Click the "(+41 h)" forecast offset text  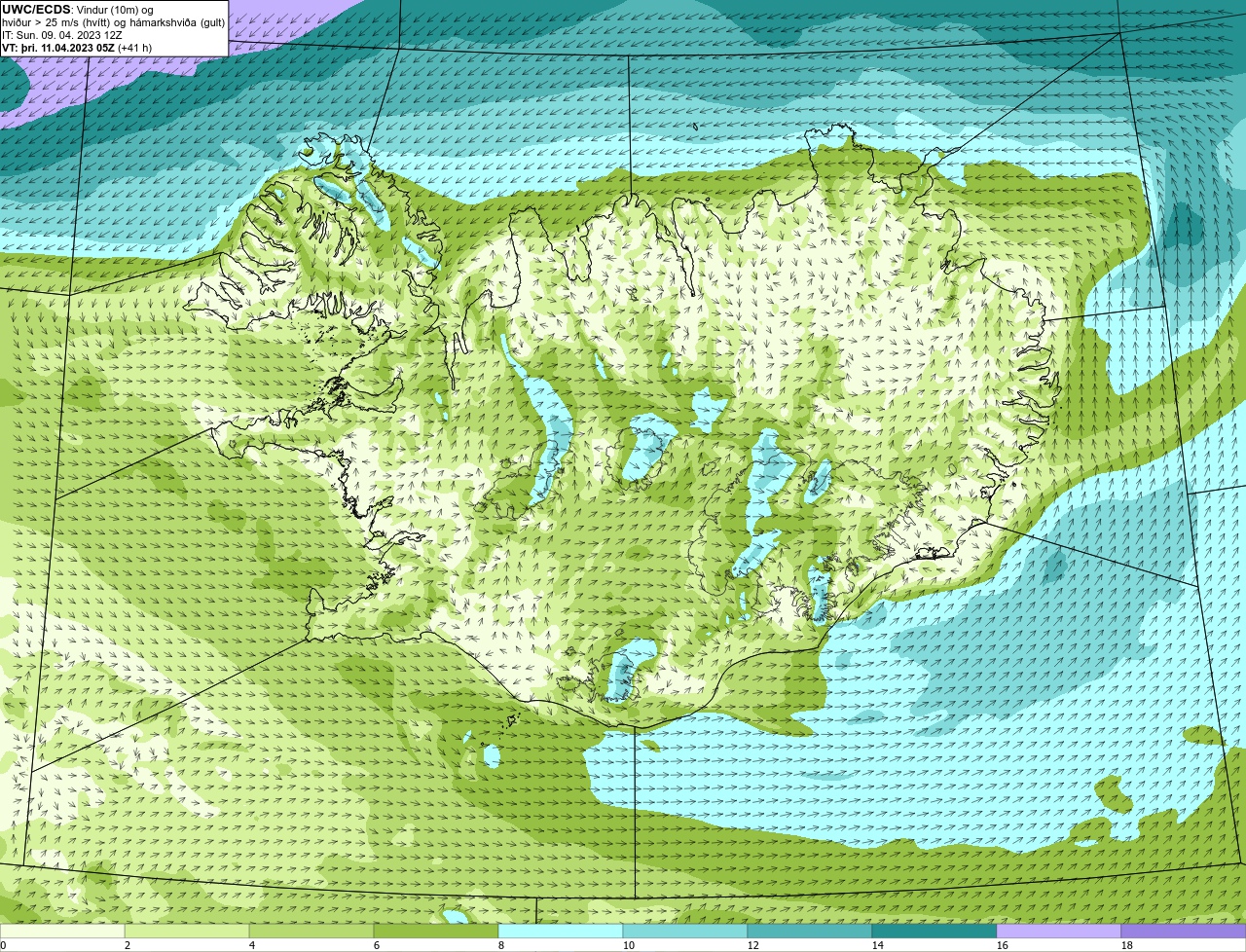coord(135,48)
